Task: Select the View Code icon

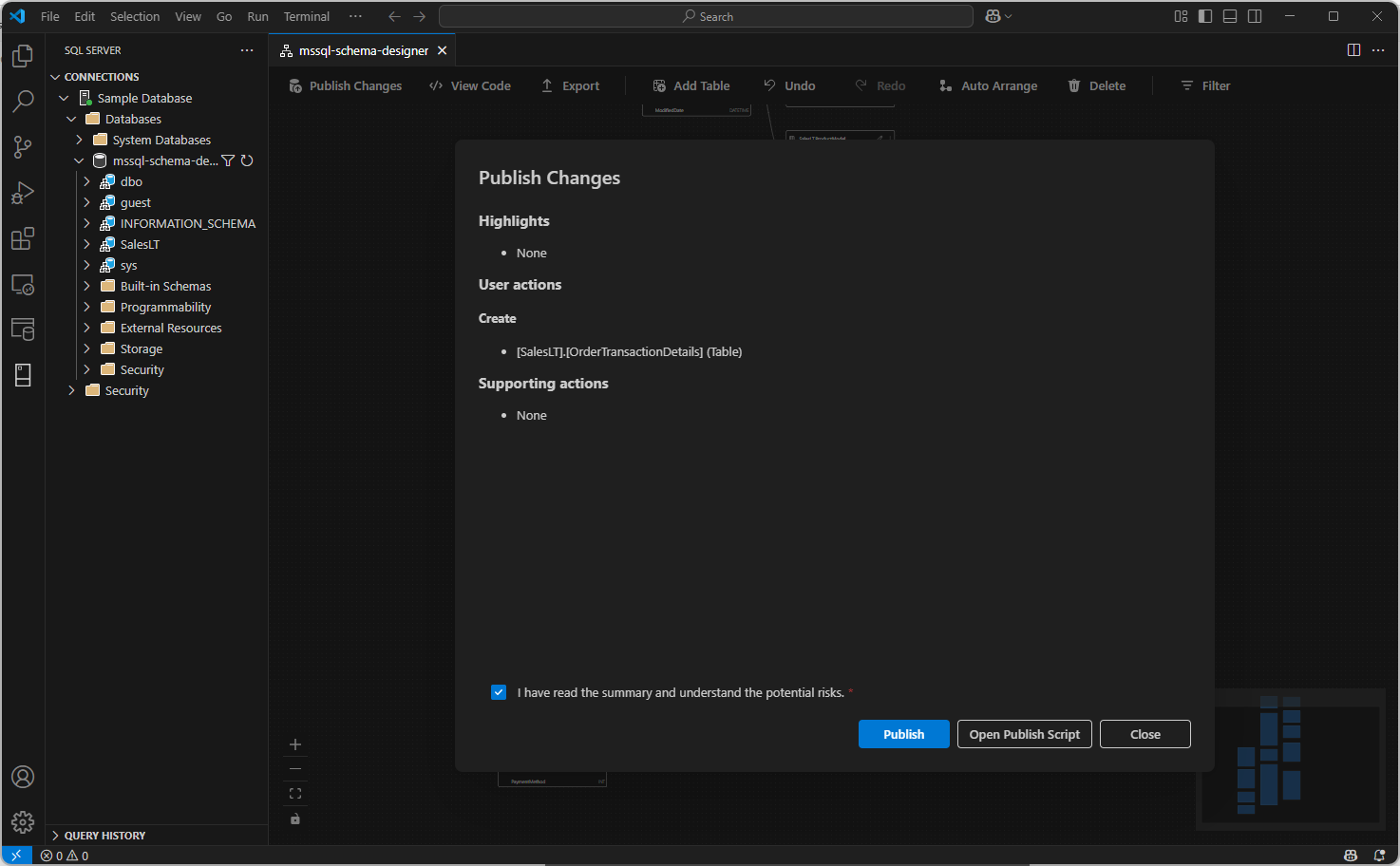Action: click(437, 85)
